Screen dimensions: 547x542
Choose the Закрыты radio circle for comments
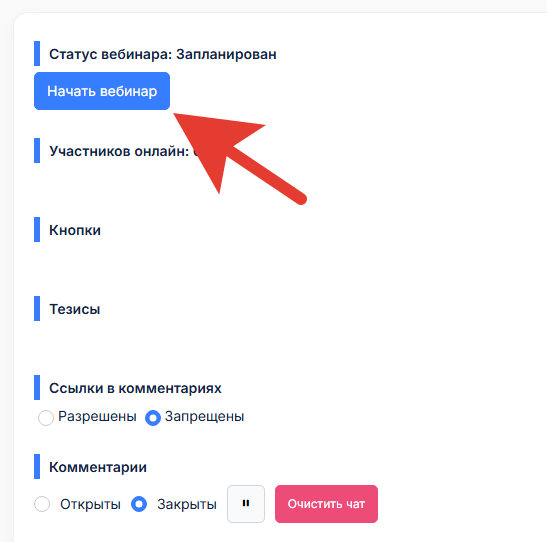[x=139, y=504]
